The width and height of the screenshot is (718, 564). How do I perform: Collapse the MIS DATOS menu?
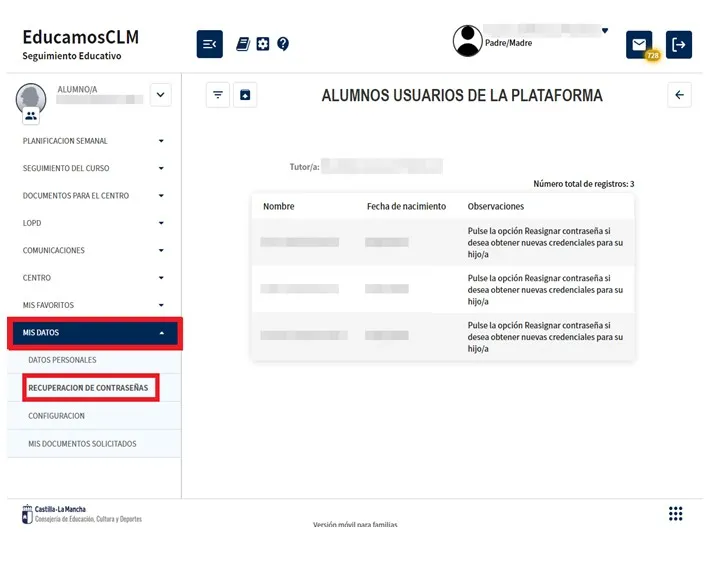[x=95, y=333]
